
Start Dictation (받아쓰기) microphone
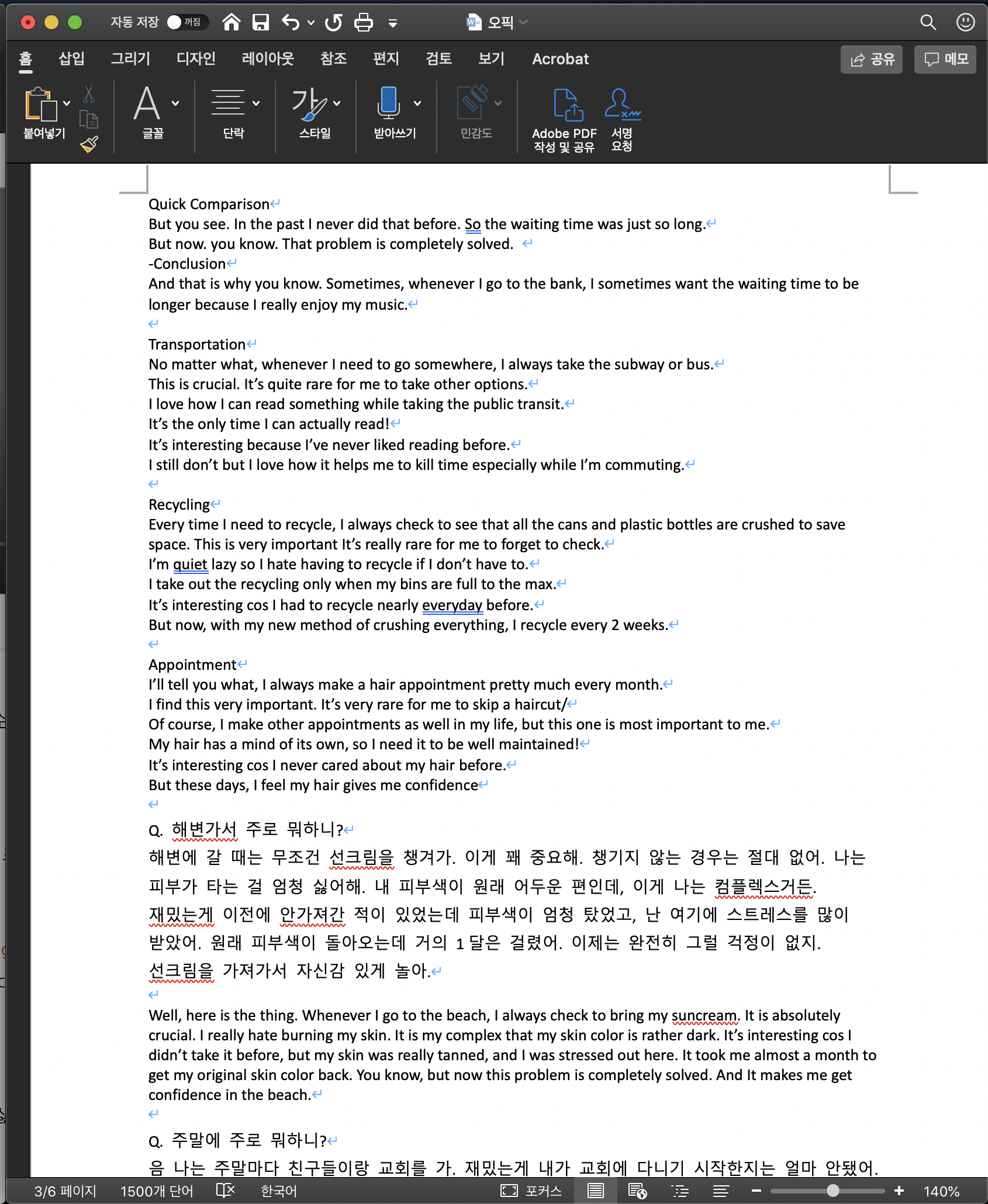point(389,103)
